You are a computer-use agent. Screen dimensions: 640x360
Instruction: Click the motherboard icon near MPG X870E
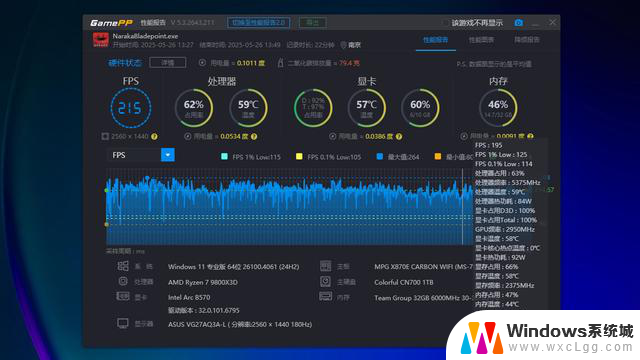pyautogui.click(x=325, y=266)
